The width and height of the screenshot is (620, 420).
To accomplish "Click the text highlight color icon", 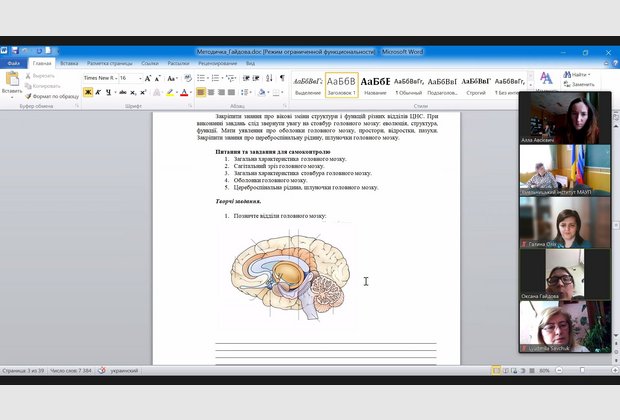I will click(x=169, y=92).
